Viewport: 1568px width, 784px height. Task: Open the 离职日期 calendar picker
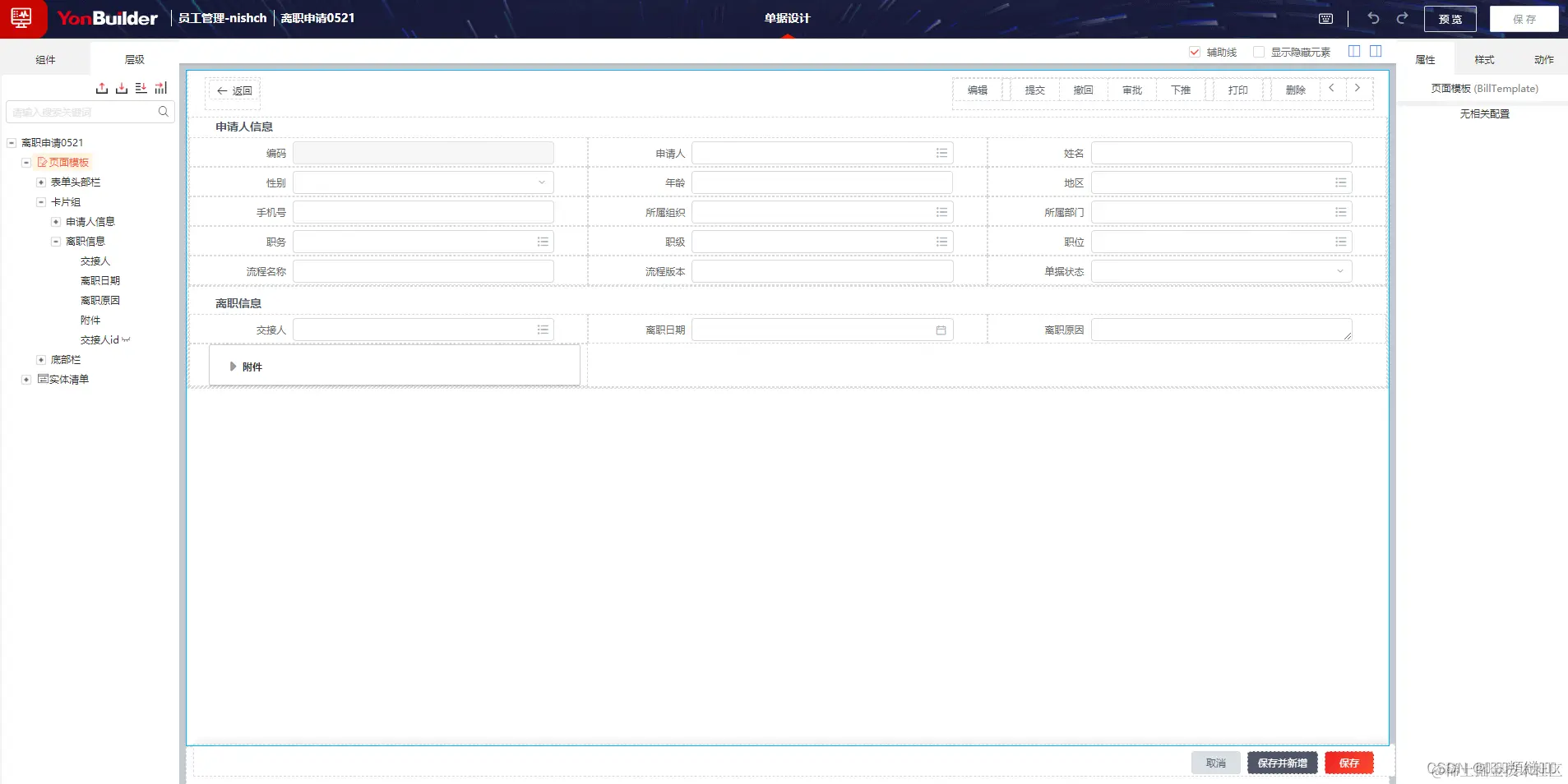[x=941, y=330]
